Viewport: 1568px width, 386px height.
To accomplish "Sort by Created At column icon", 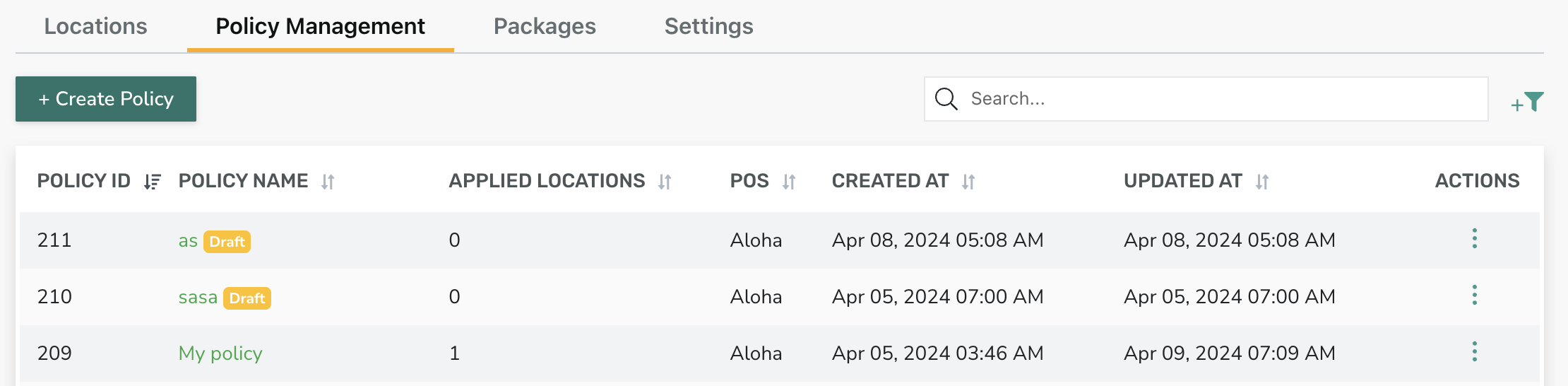I will pos(968,182).
